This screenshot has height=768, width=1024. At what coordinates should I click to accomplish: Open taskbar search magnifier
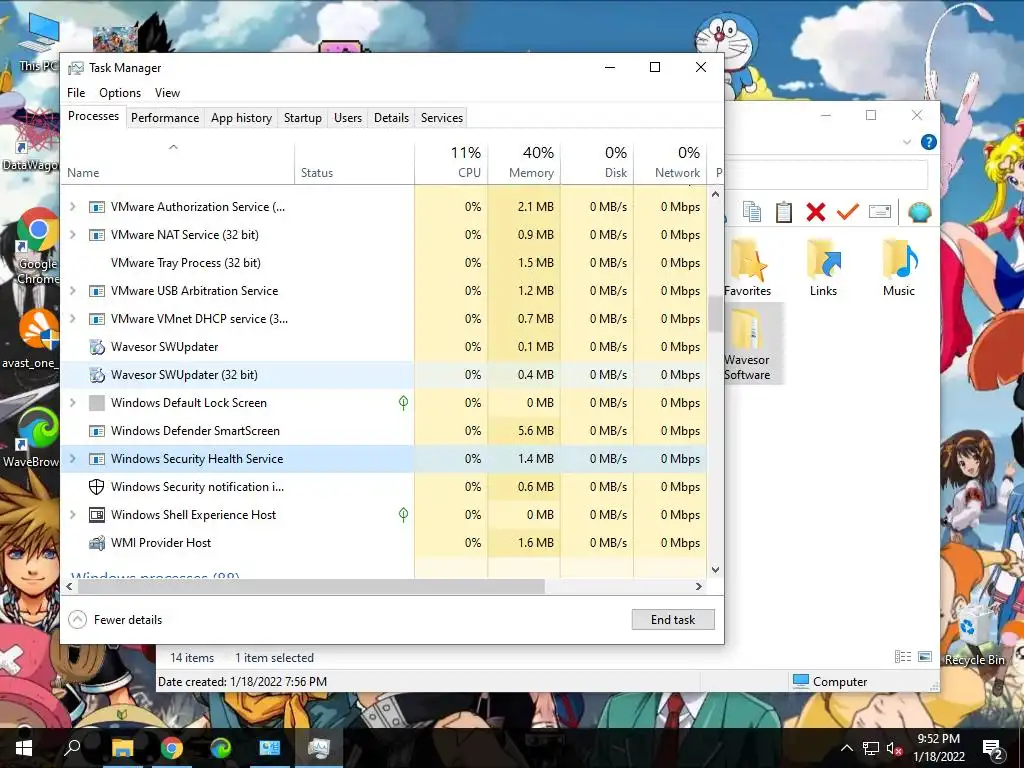coord(72,748)
